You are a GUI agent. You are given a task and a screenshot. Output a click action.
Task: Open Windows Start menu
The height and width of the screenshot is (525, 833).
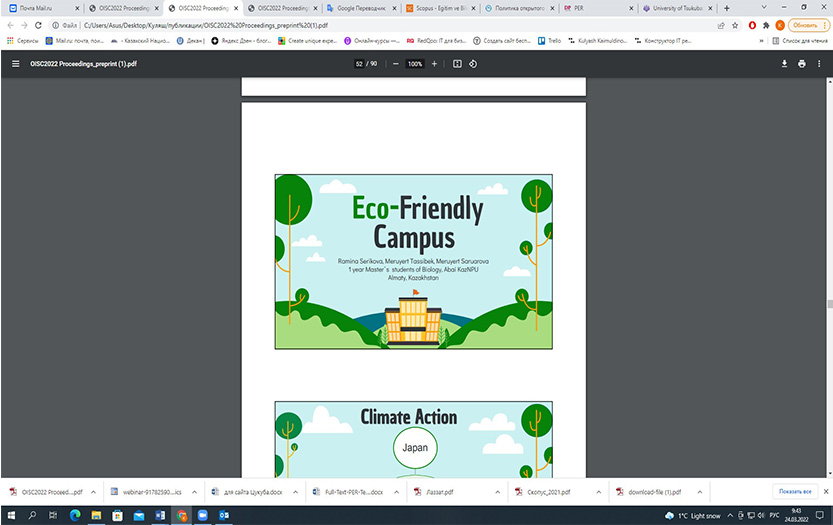(12, 515)
